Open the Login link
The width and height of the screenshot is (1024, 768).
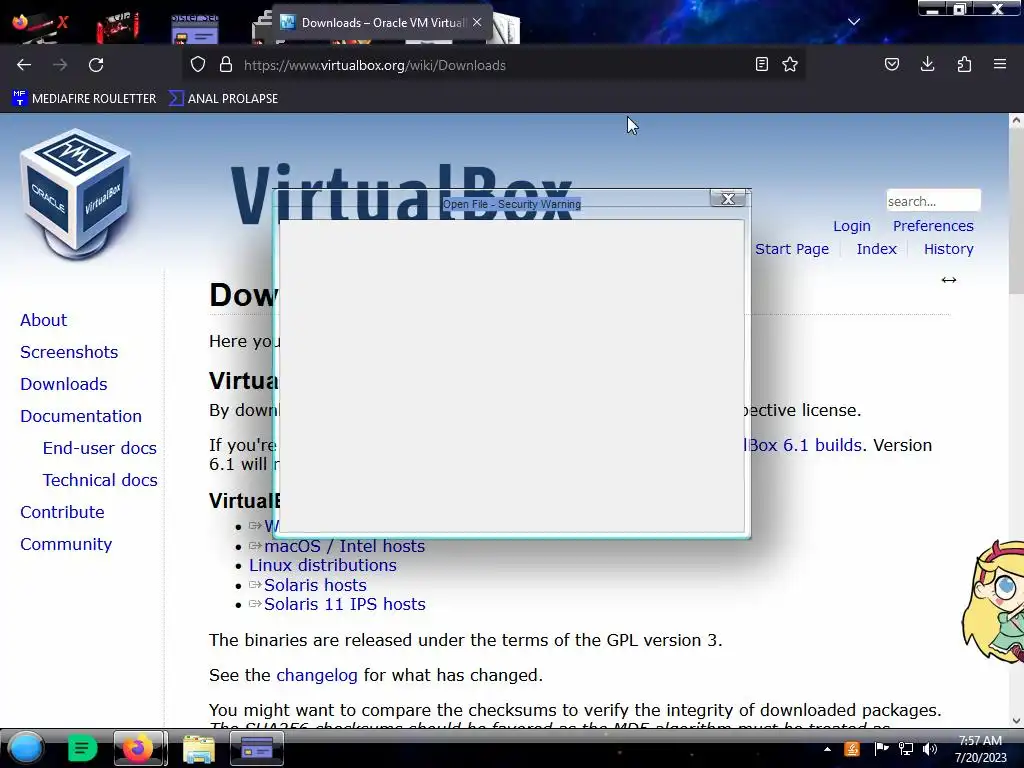(852, 226)
